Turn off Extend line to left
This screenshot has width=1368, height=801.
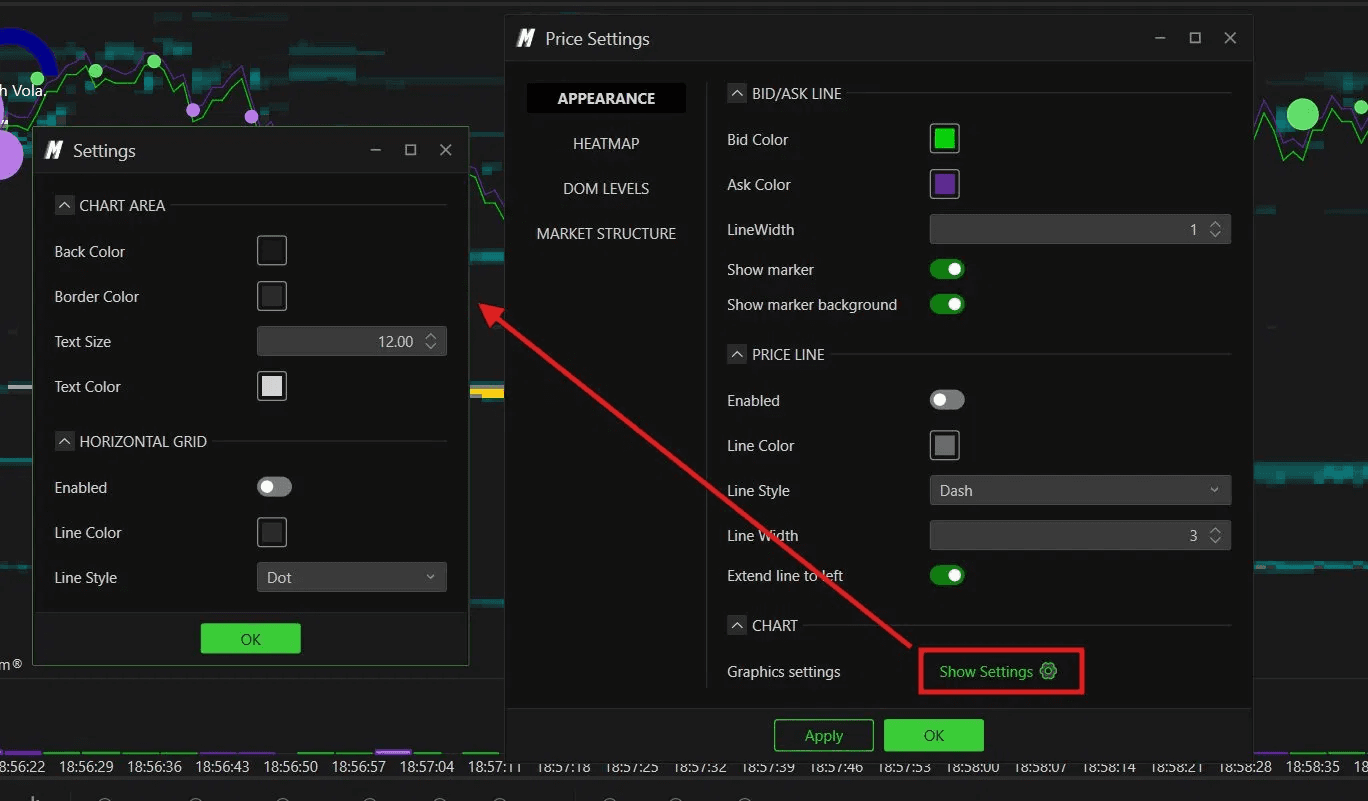(947, 575)
